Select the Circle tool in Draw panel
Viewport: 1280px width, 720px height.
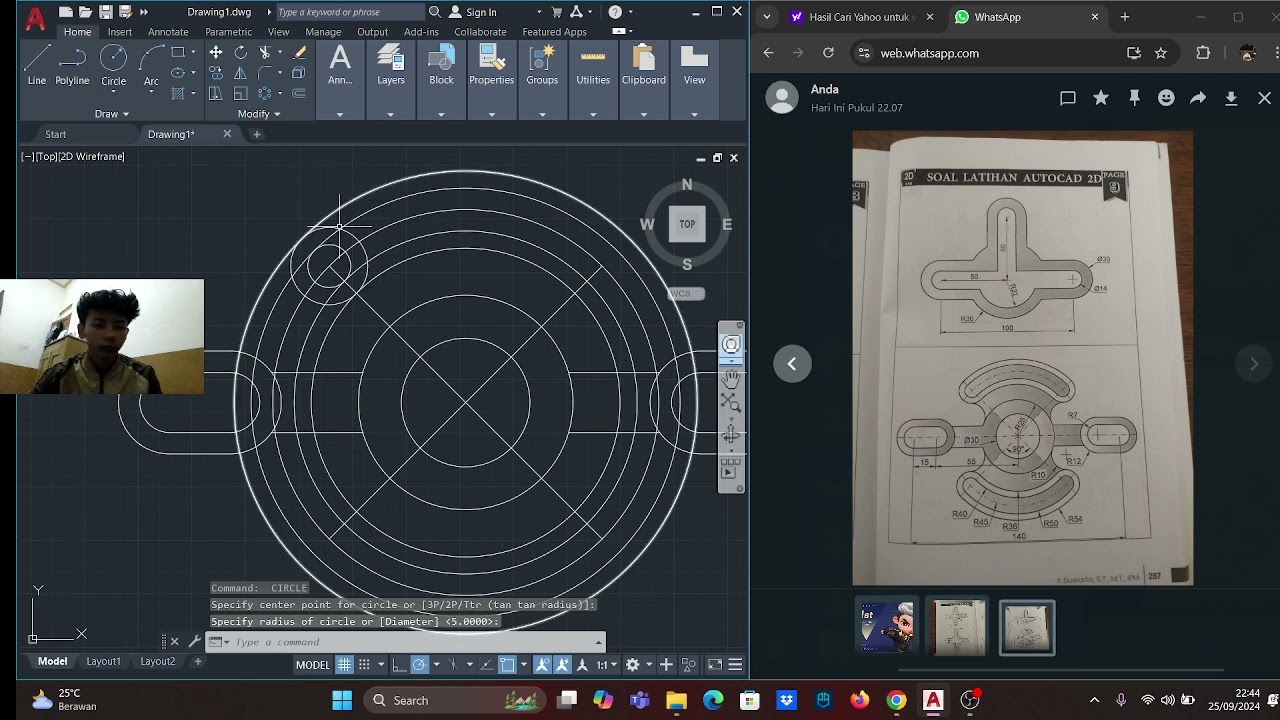(x=113, y=66)
